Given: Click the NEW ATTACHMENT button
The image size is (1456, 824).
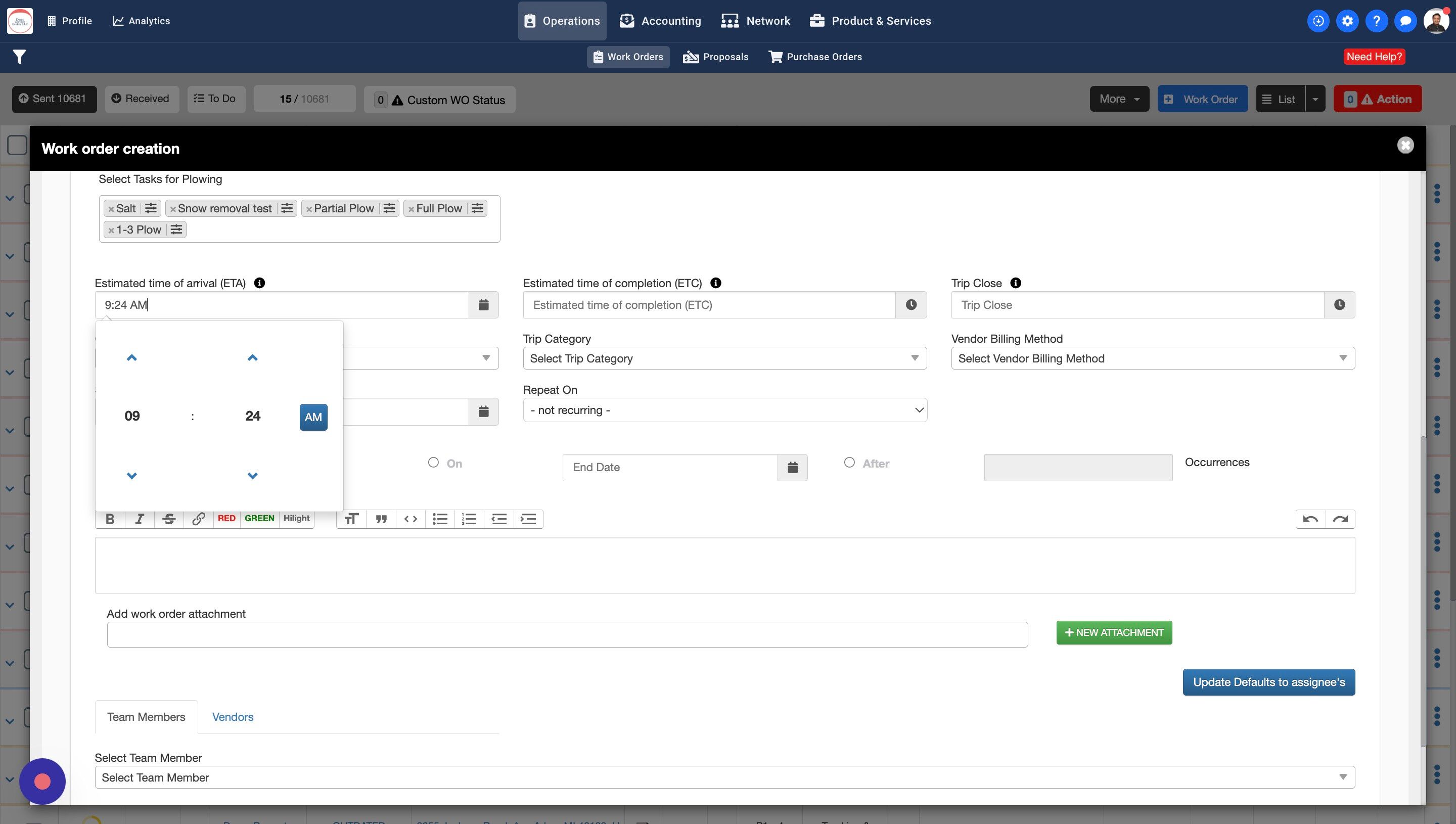Looking at the screenshot, I should [1114, 633].
